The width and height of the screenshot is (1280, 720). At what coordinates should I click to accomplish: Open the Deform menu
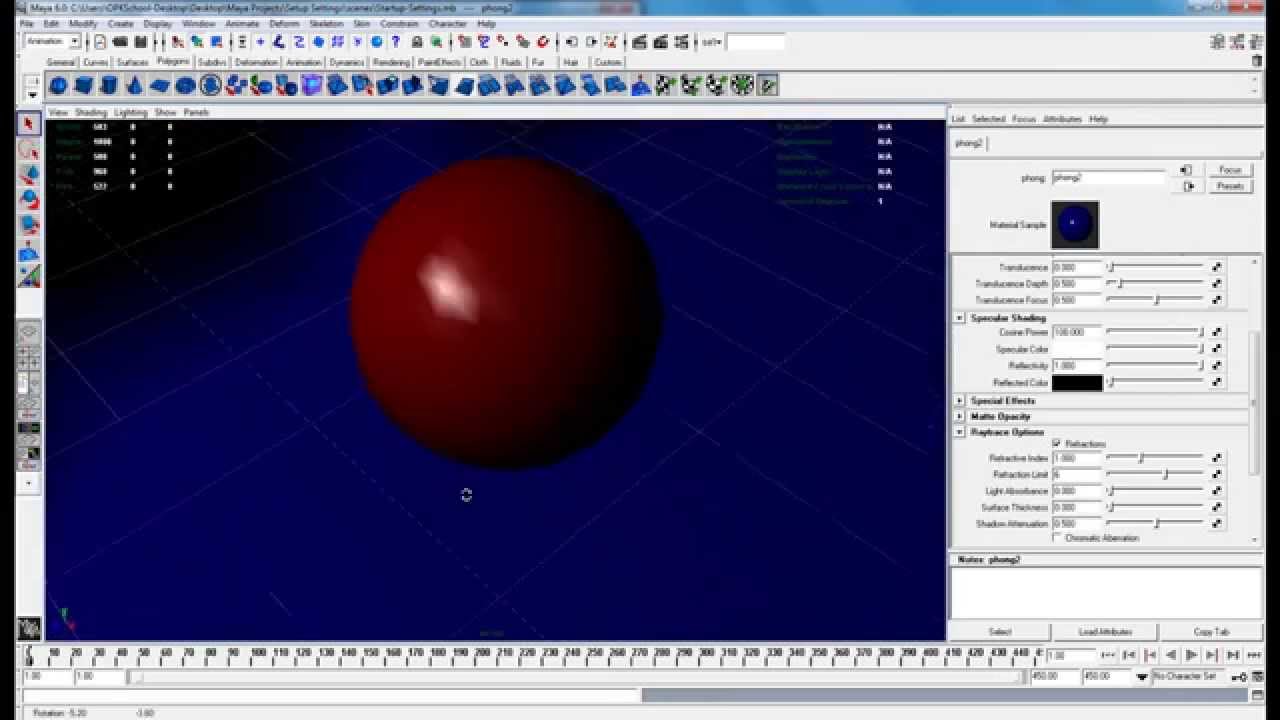(283, 23)
